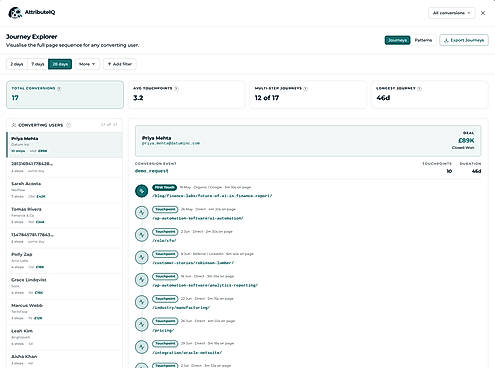Select the Total Conversions card
The image size is (495, 368).
coord(65,95)
